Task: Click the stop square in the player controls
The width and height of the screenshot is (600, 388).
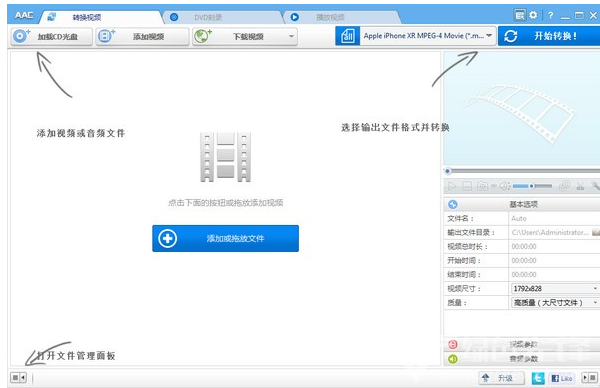Action: point(467,186)
